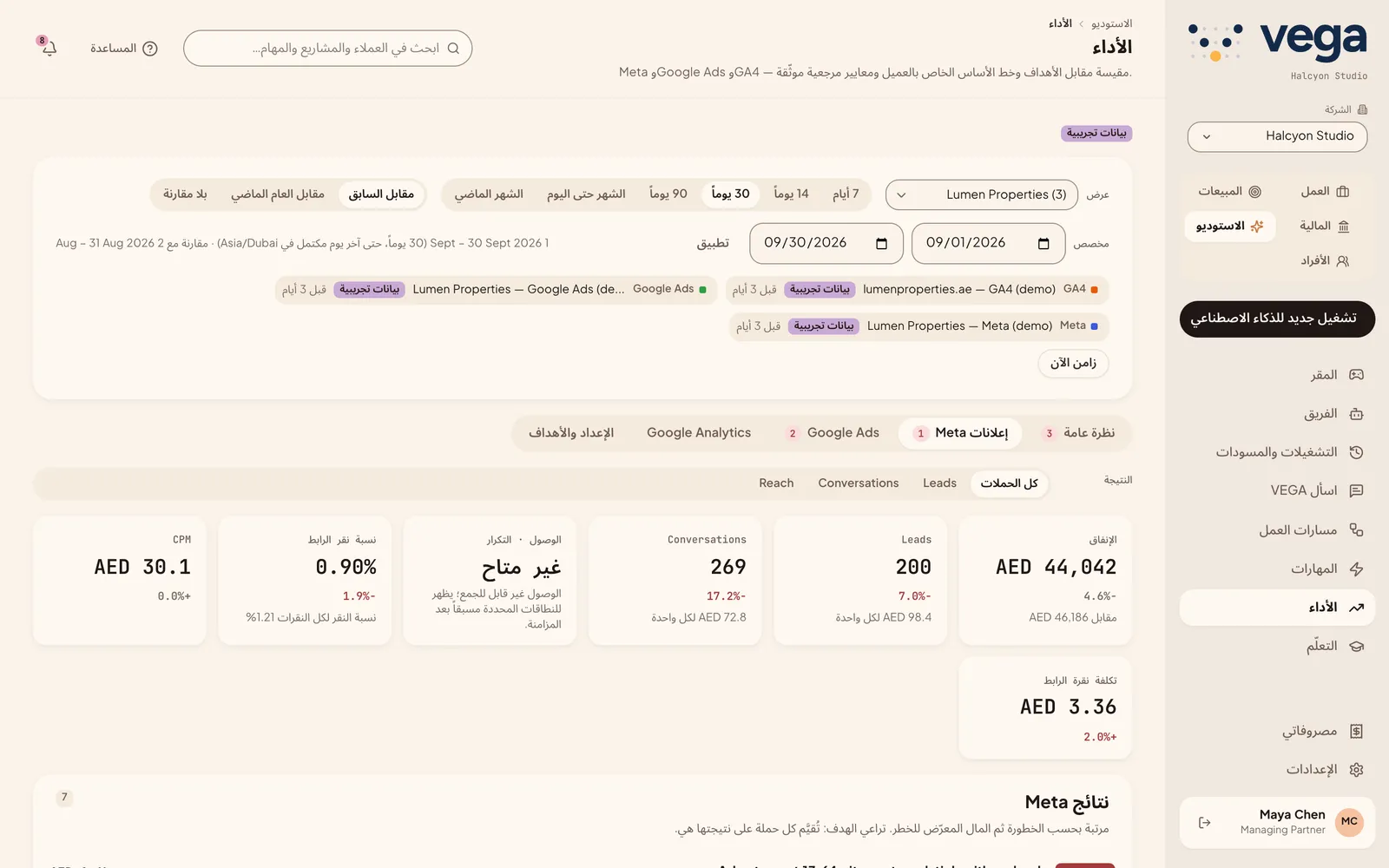Open calendar picker for 09/30/2026 date
The width and height of the screenshot is (1389, 868).
tap(881, 244)
